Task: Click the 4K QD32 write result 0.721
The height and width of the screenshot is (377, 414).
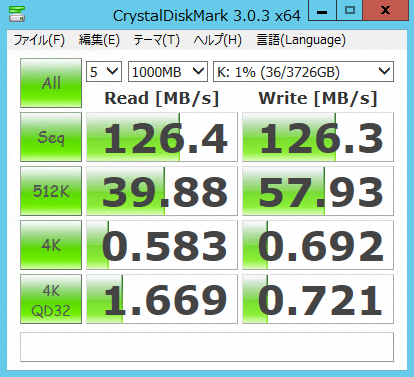Action: click(x=318, y=299)
